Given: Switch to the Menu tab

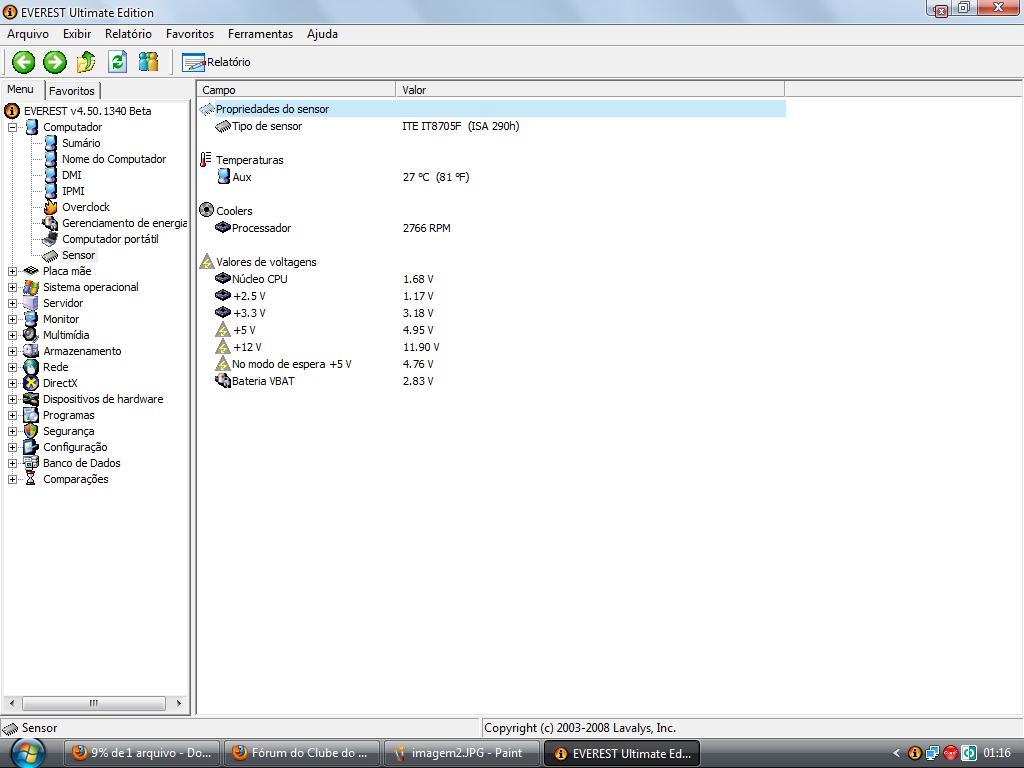Looking at the screenshot, I should 20,89.
